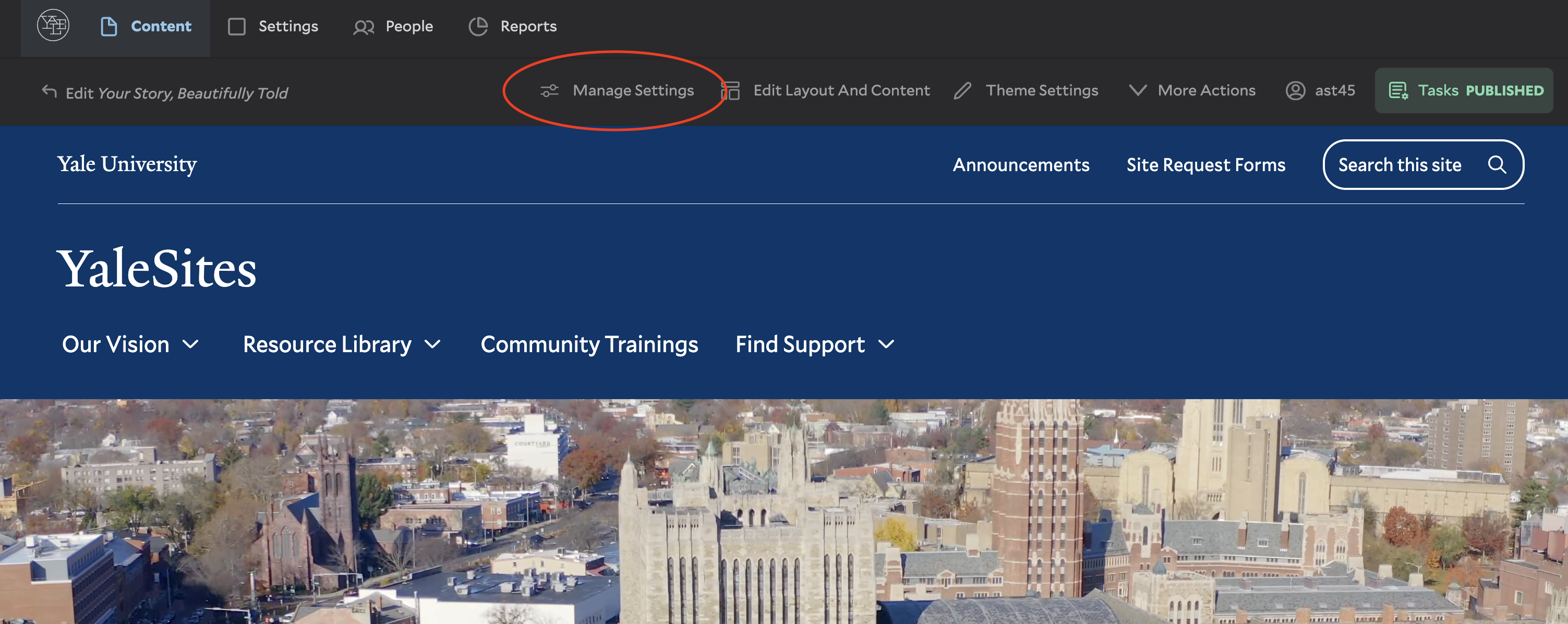The image size is (1568, 624).
Task: Click the Edit Layout layout icon
Action: click(x=730, y=91)
